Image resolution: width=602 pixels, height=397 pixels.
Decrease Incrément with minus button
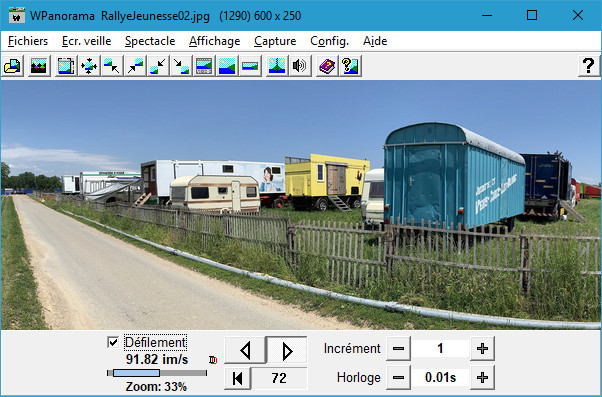coord(398,349)
